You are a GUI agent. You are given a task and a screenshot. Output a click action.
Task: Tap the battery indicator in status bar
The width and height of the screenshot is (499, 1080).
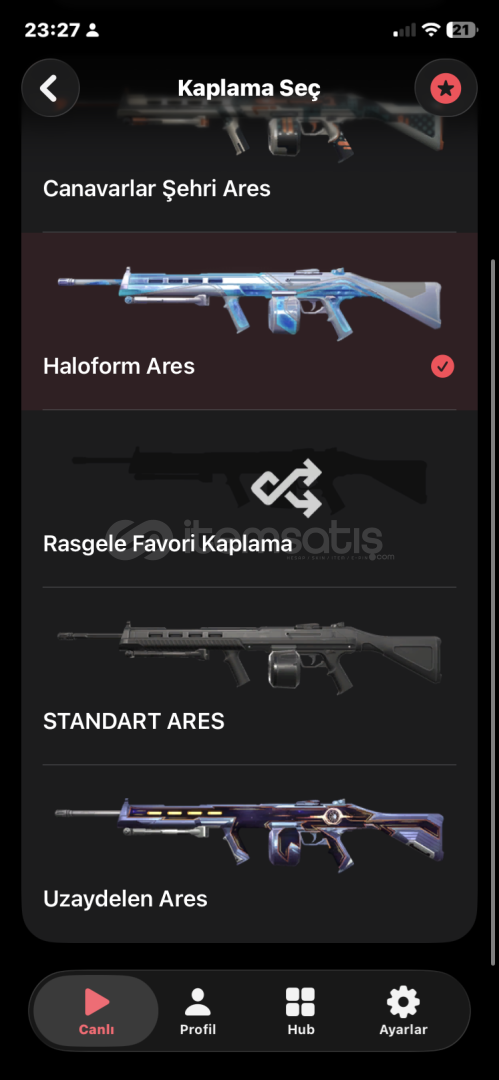tap(460, 30)
